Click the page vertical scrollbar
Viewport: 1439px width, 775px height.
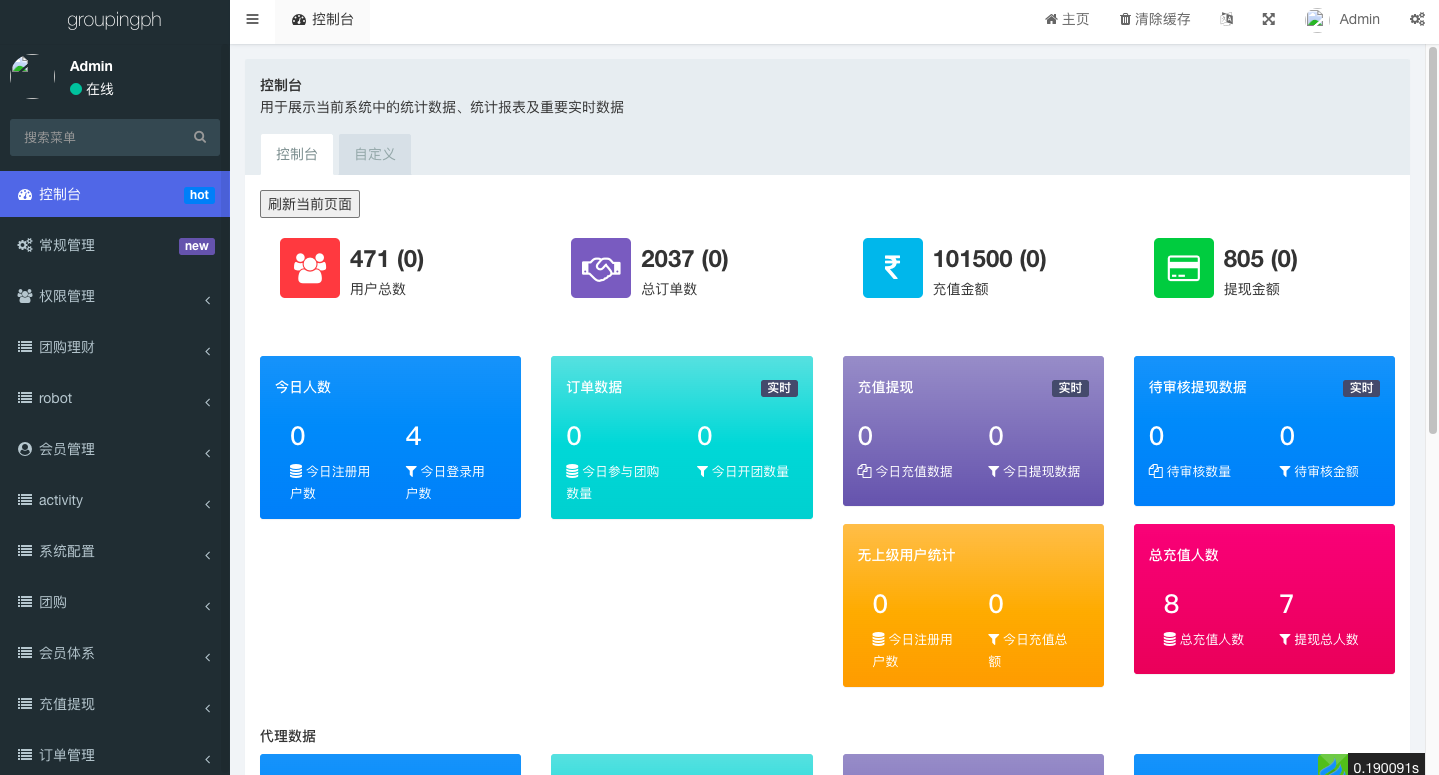[x=1432, y=240]
